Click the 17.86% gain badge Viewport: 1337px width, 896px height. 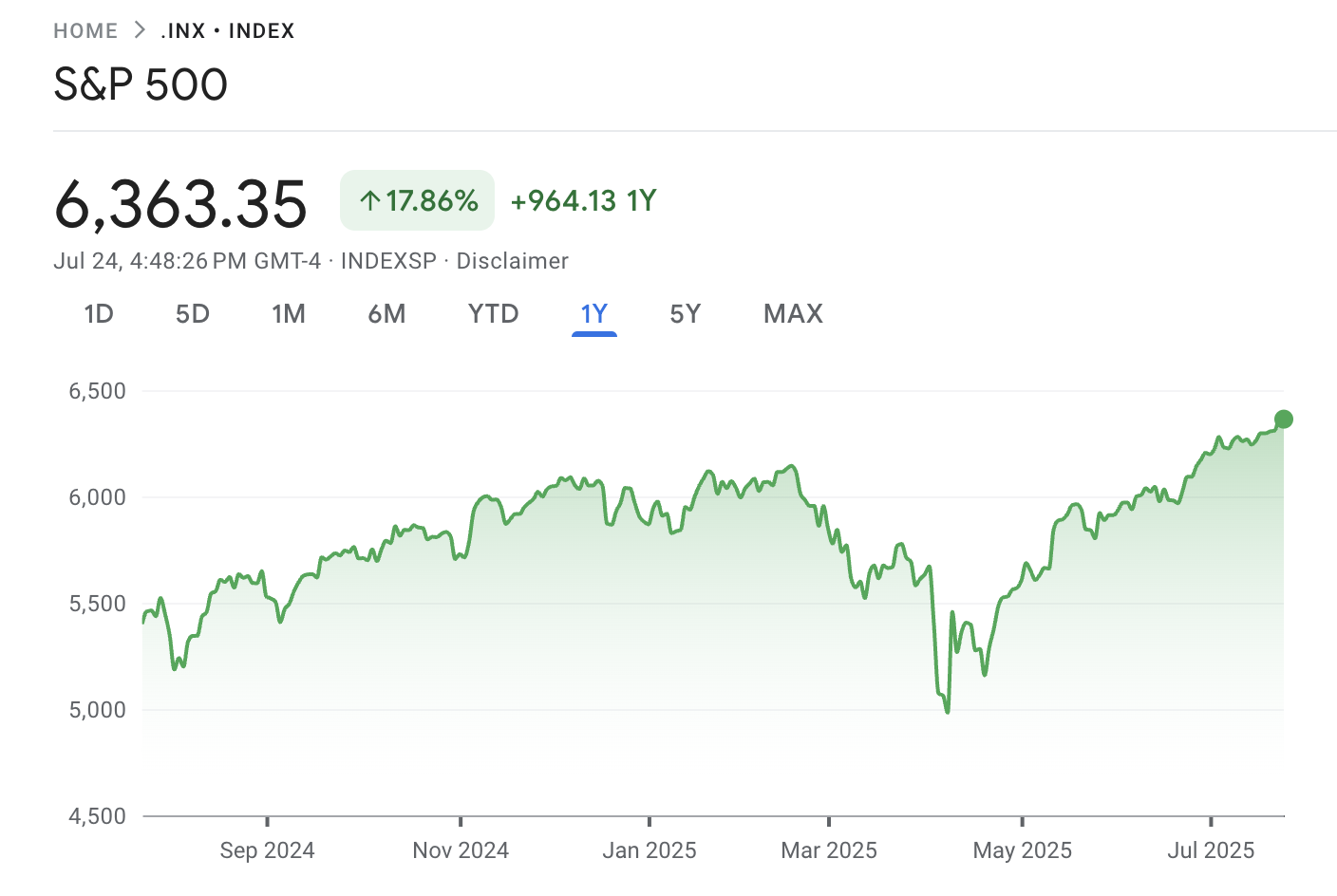coord(418,200)
